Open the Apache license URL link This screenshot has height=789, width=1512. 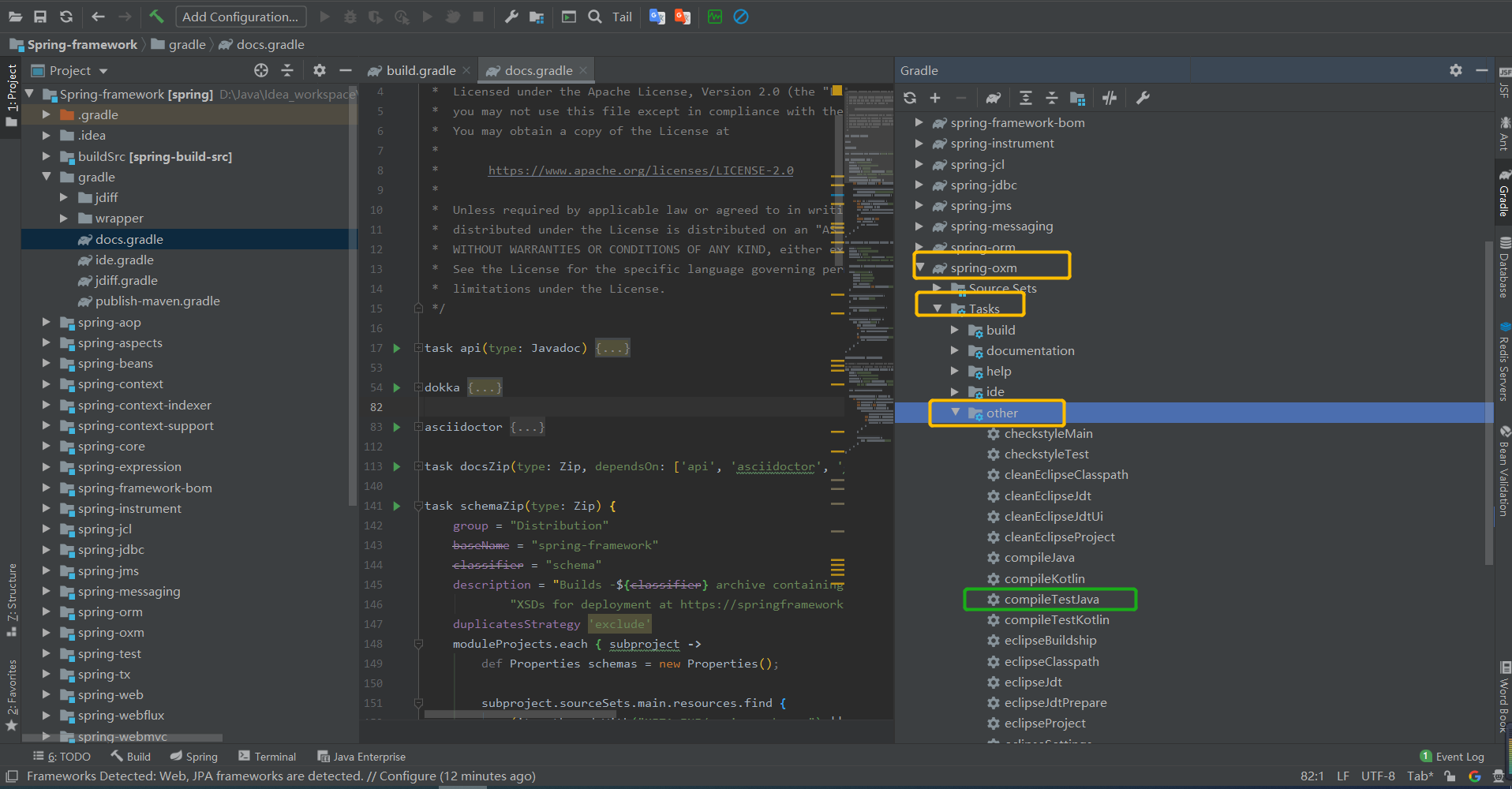(640, 170)
